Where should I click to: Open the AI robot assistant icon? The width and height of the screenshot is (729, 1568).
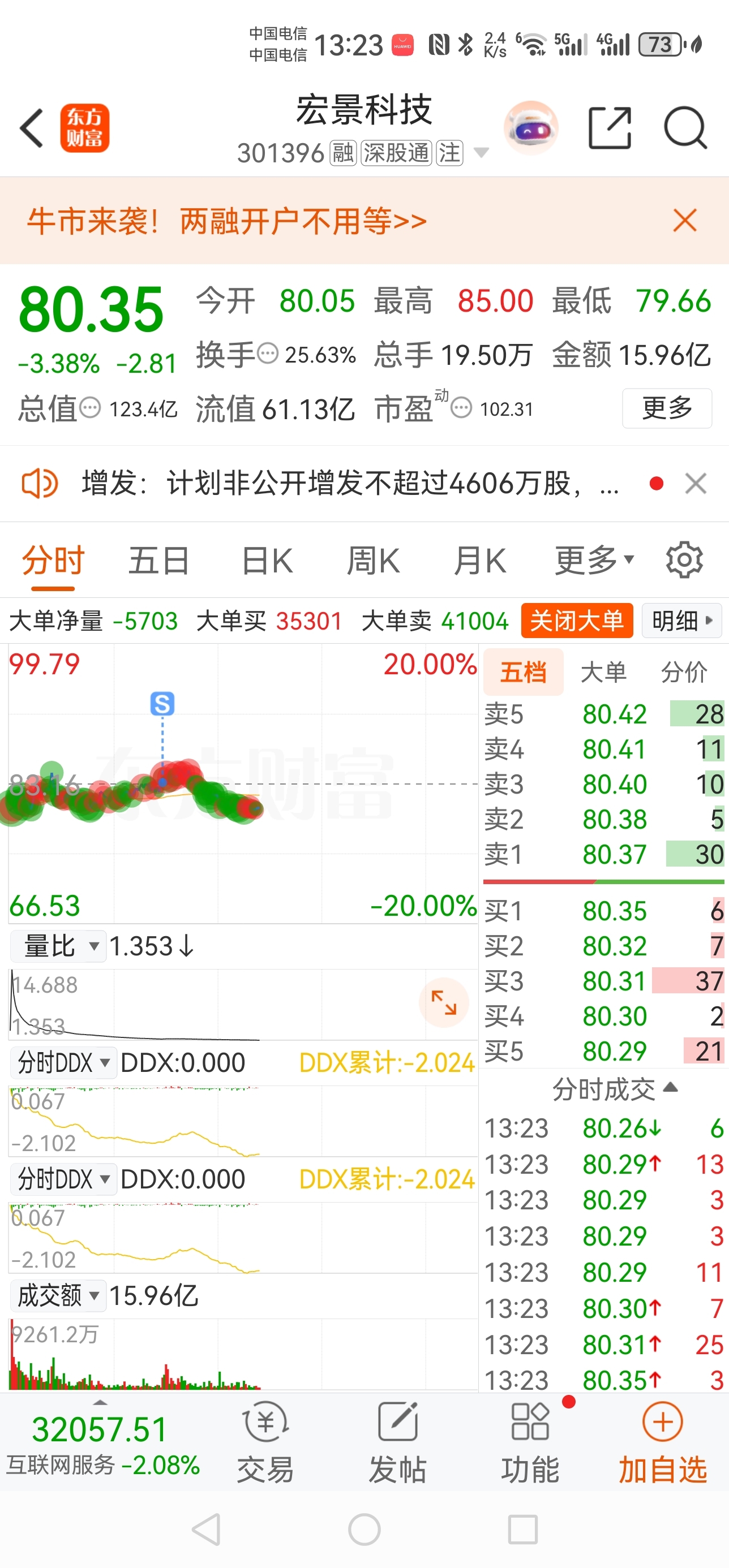[531, 128]
